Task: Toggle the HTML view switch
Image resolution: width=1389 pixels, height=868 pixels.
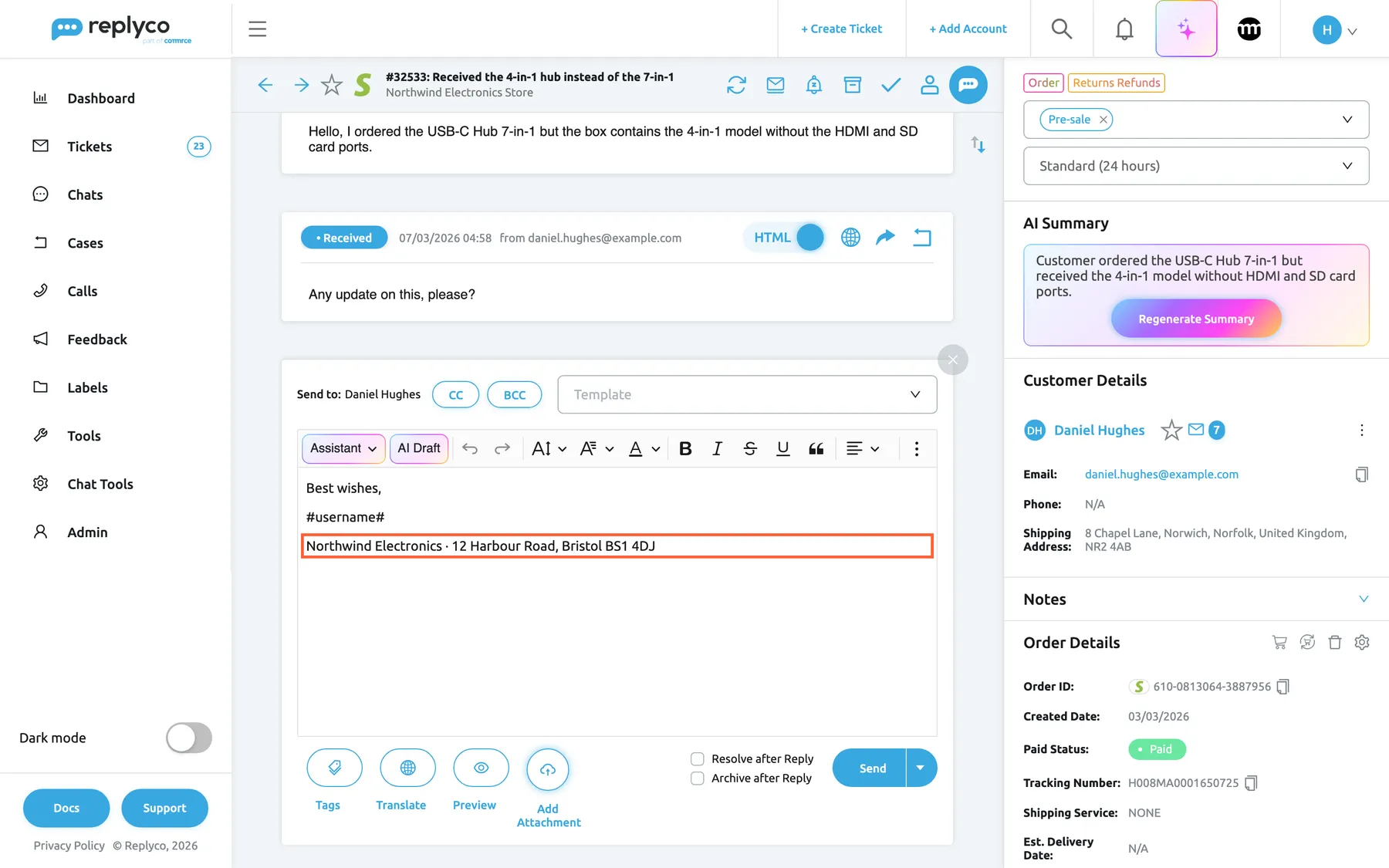Action: coord(809,238)
